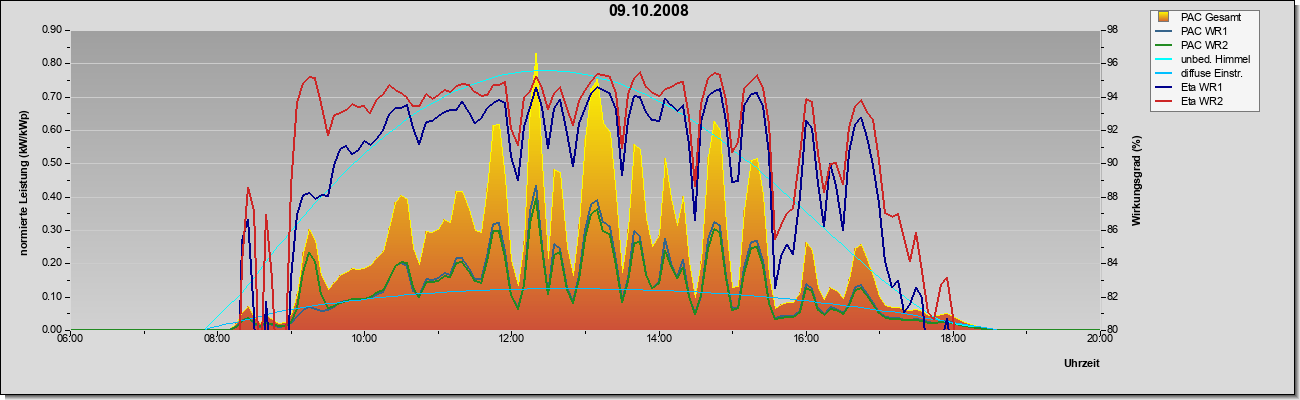Click the chart title 09.10.2008
Image resolution: width=1300 pixels, height=400 pixels.
648,11
